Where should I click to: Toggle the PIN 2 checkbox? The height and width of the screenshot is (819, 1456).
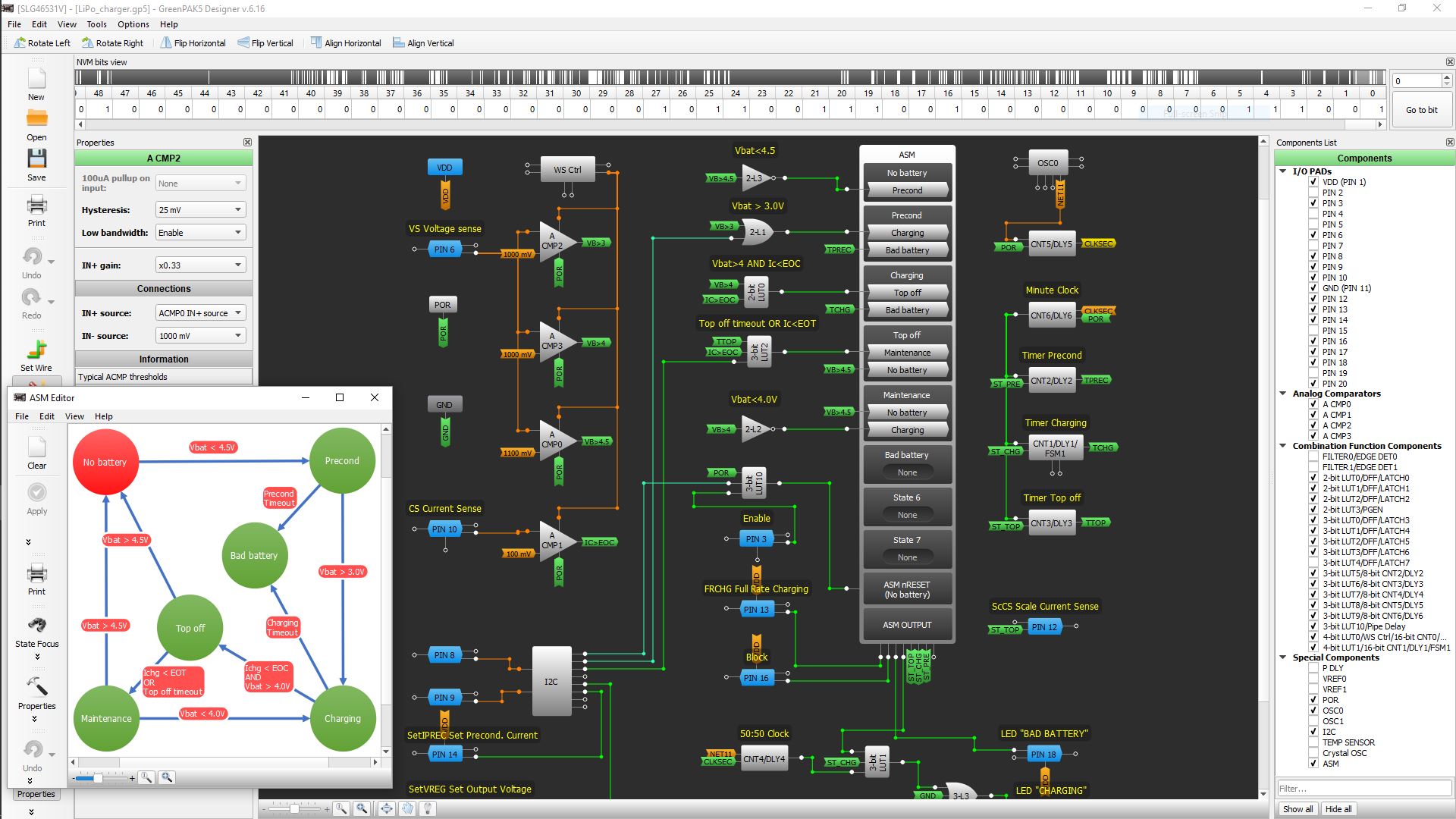pos(1313,193)
